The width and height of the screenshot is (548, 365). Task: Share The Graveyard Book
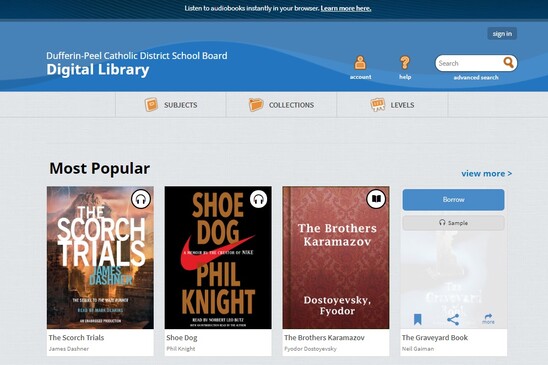pyautogui.click(x=453, y=319)
